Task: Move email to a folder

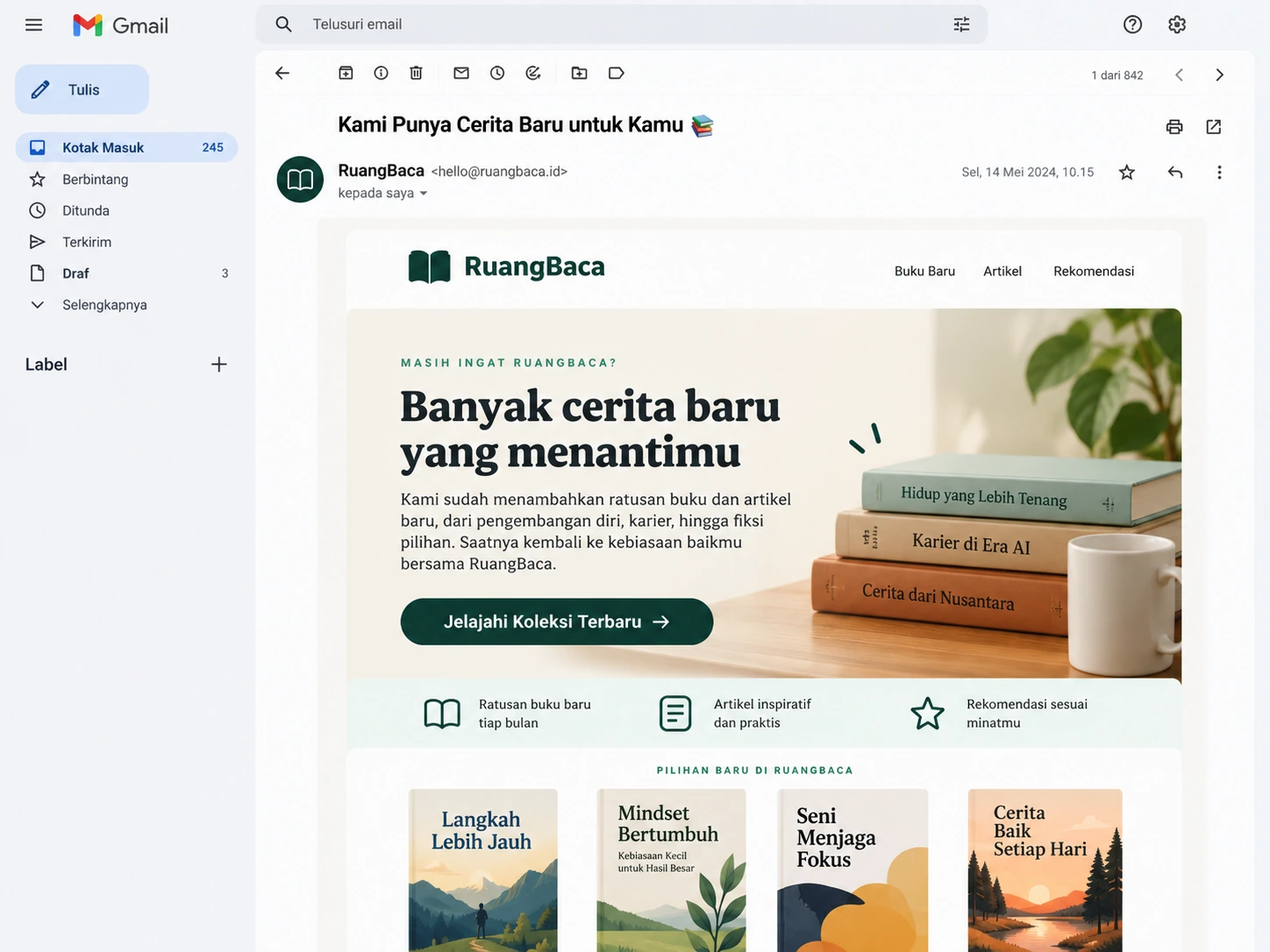Action: 579,74
